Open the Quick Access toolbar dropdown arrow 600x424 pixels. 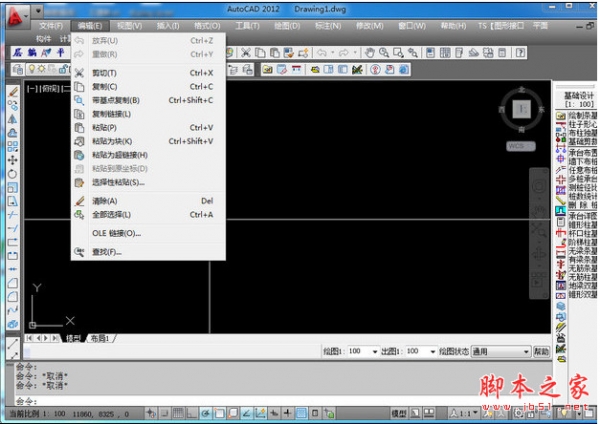tap(38, 11)
